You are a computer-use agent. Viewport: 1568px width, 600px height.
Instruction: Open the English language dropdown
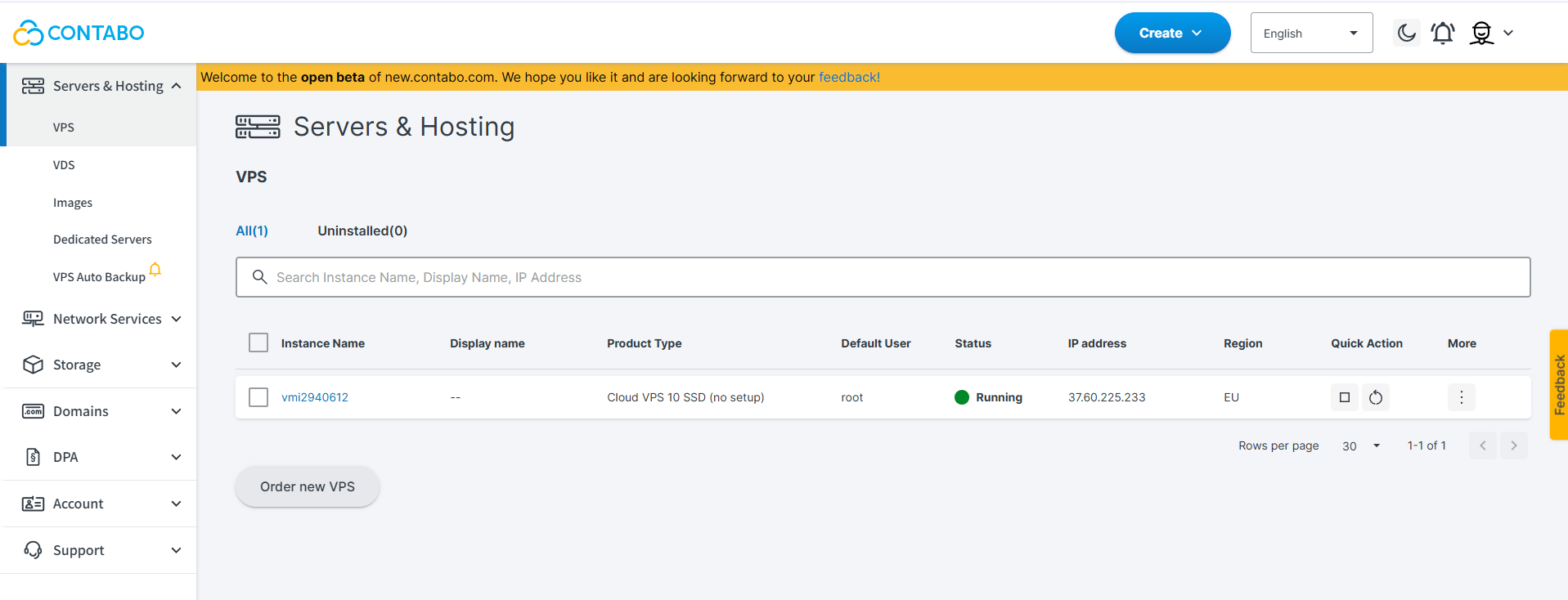click(1310, 34)
